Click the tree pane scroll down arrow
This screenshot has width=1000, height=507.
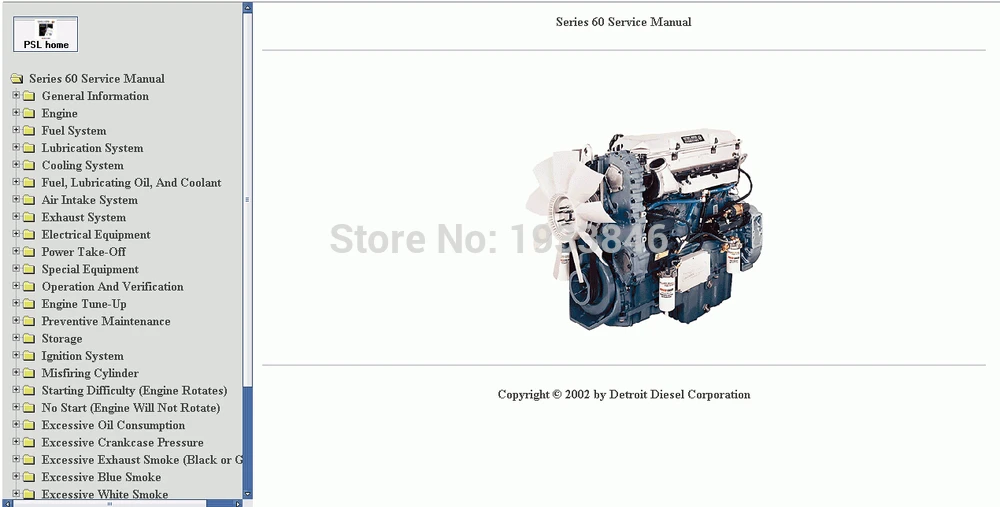pos(247,494)
